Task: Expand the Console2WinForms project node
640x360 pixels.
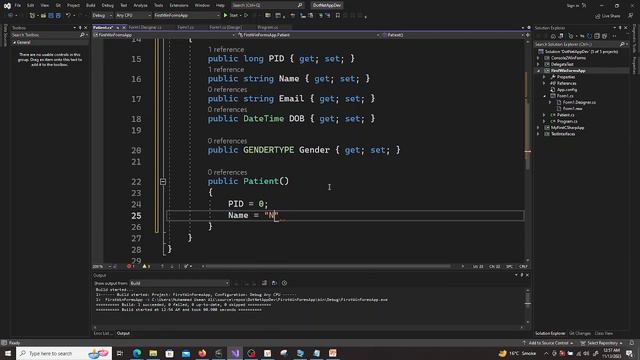Action: coord(538,58)
